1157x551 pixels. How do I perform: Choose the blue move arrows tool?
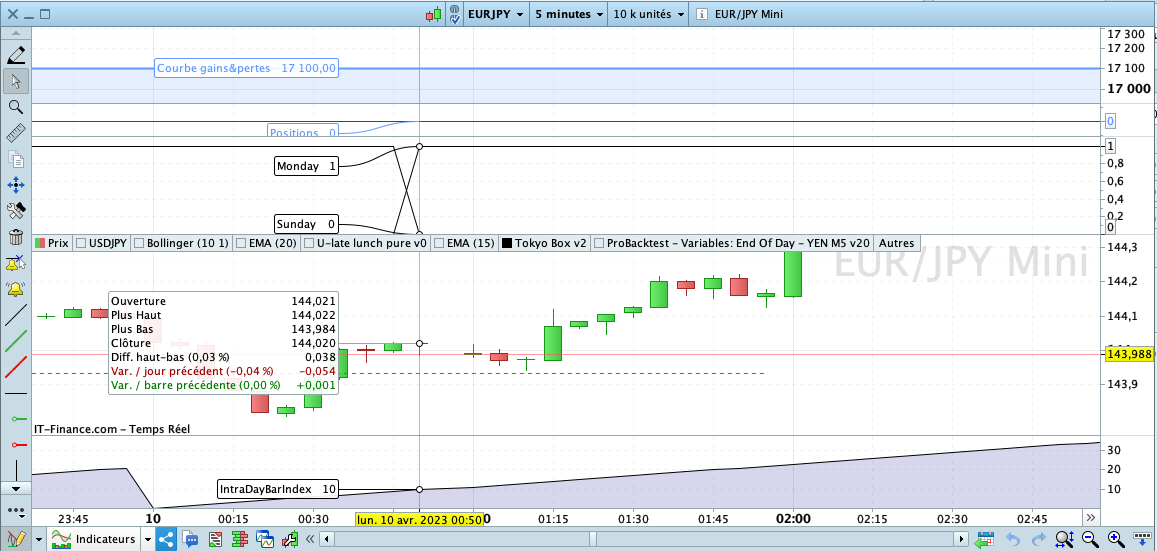(15, 185)
